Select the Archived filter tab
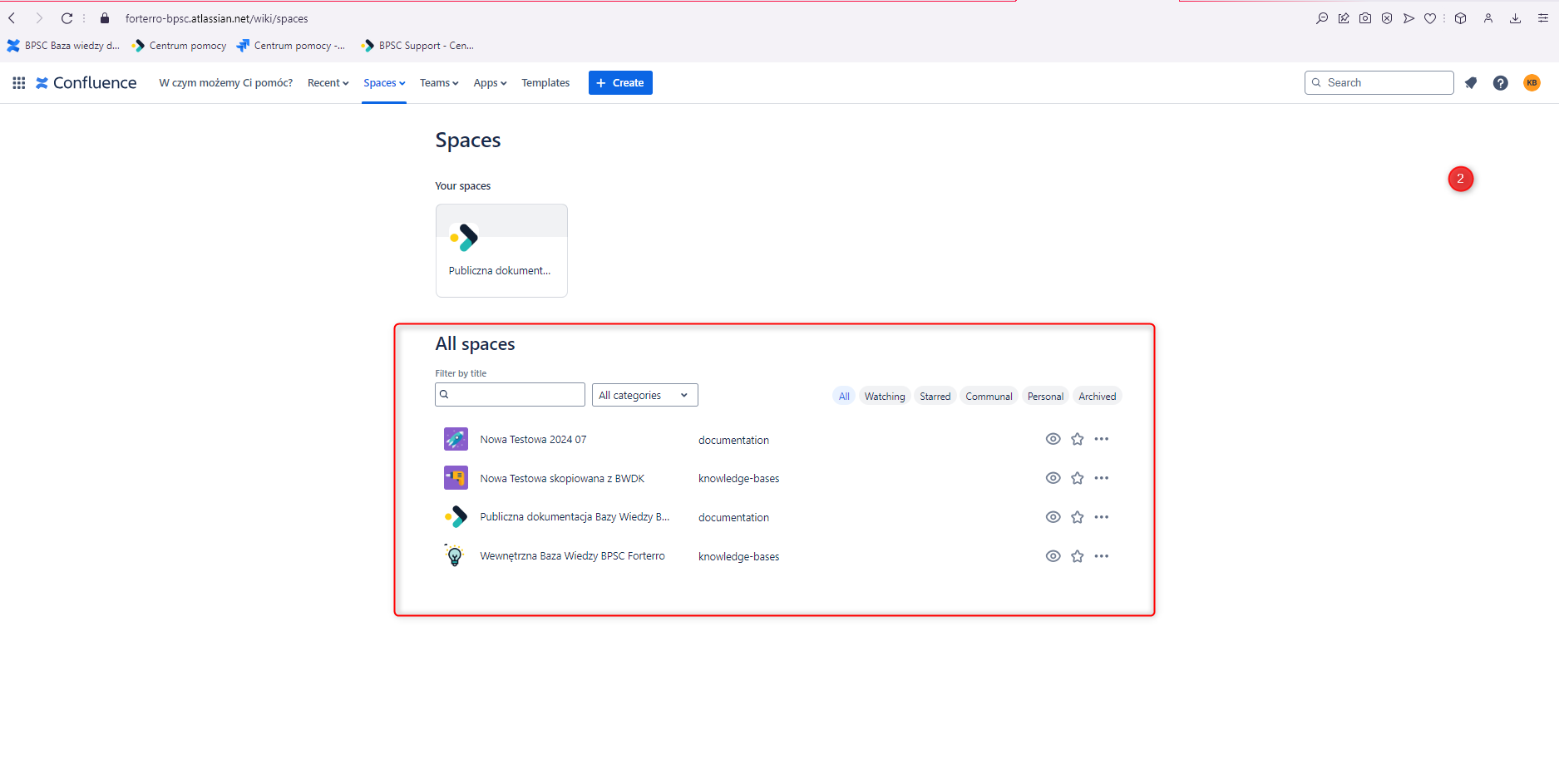 pyautogui.click(x=1098, y=397)
